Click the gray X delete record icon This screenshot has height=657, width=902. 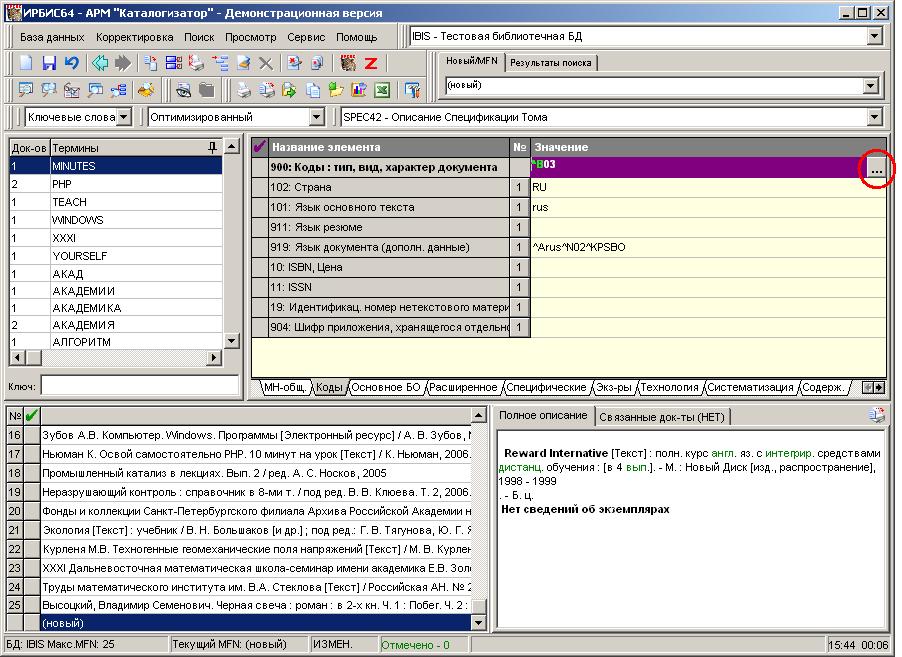265,63
